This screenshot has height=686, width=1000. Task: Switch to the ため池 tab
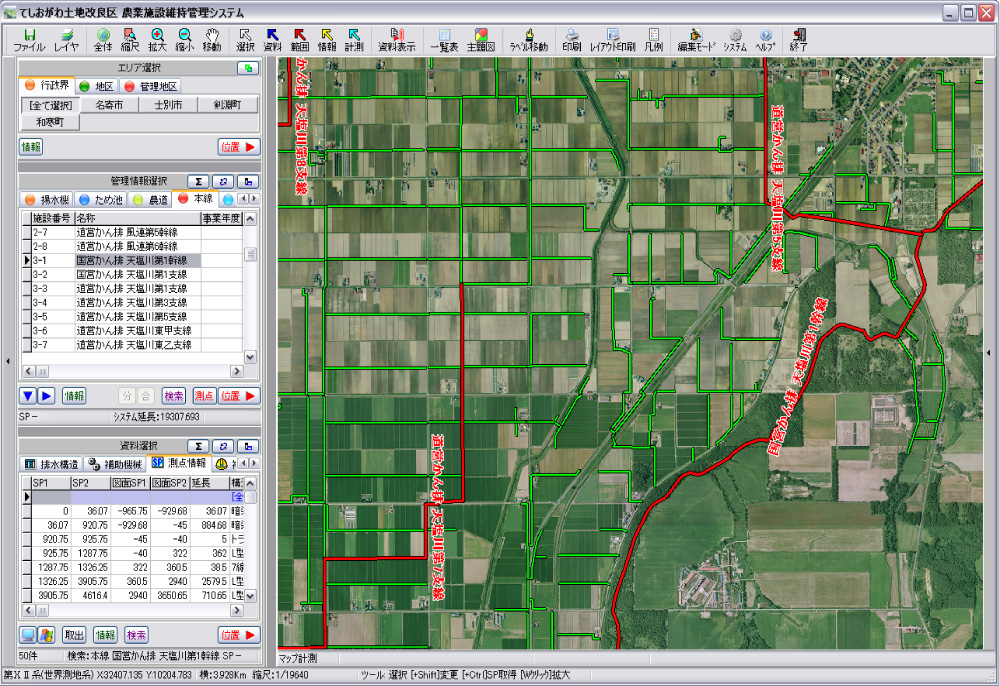click(x=99, y=200)
